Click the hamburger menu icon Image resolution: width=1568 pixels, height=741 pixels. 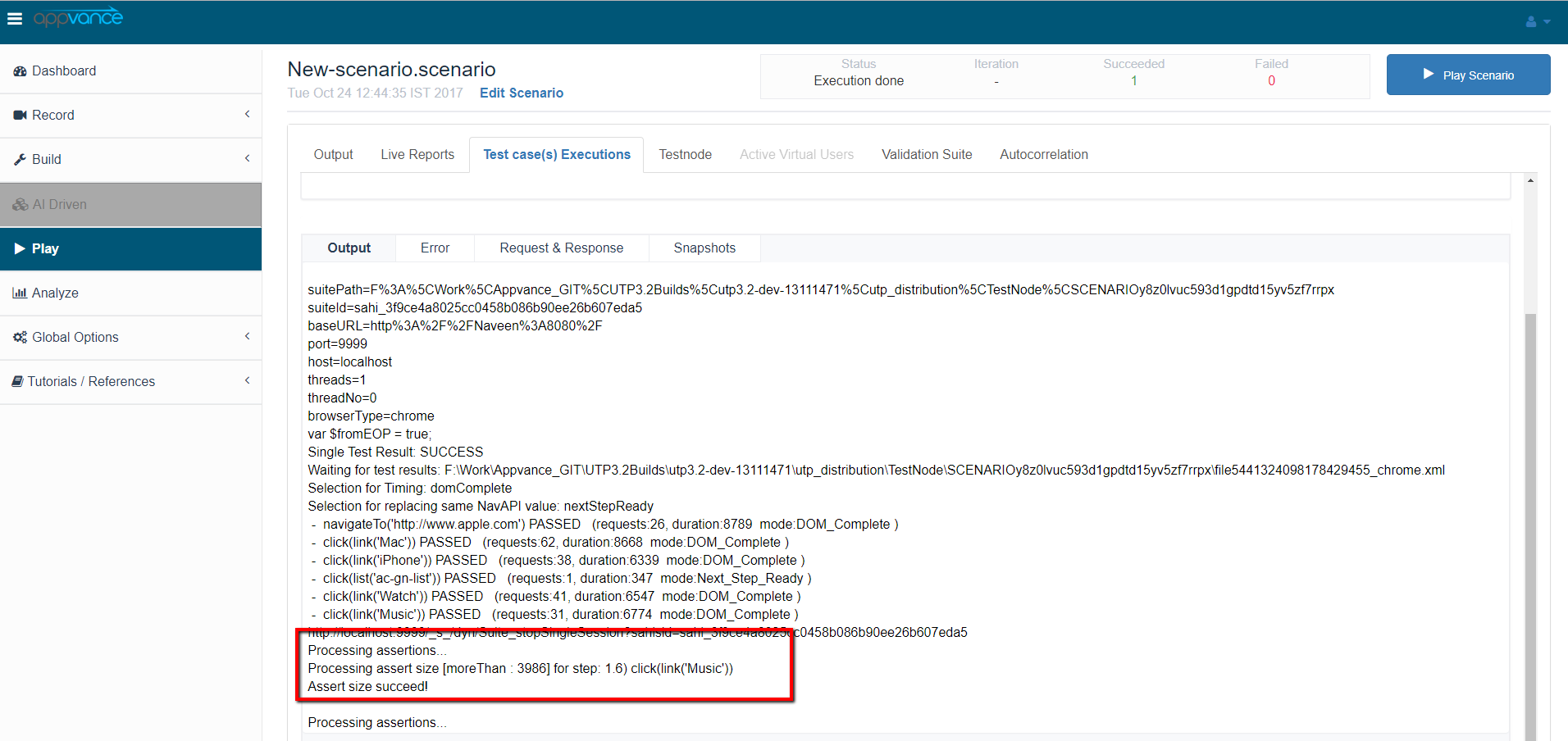(15, 18)
